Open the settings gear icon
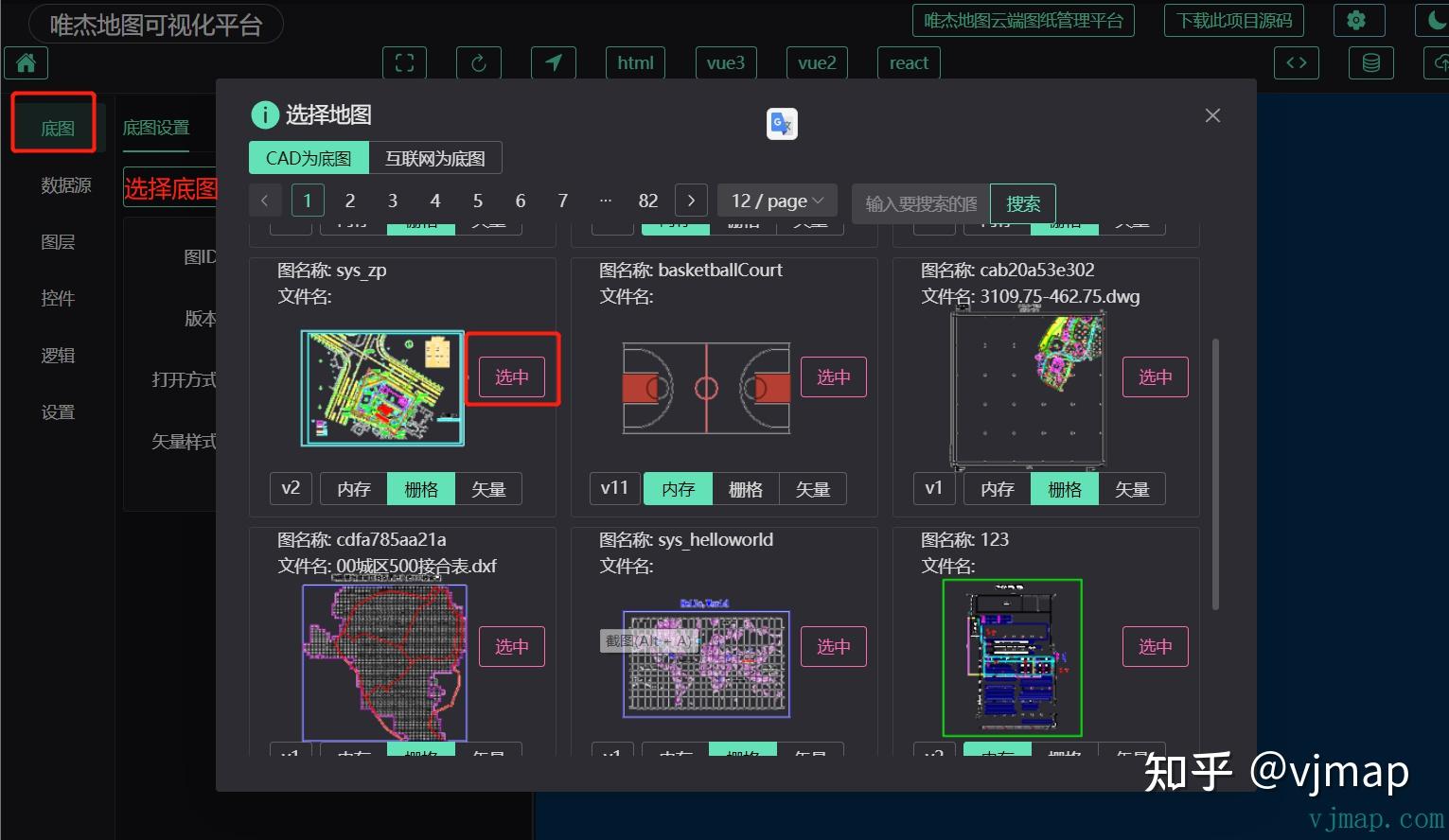The height and width of the screenshot is (840, 1449). click(1358, 19)
